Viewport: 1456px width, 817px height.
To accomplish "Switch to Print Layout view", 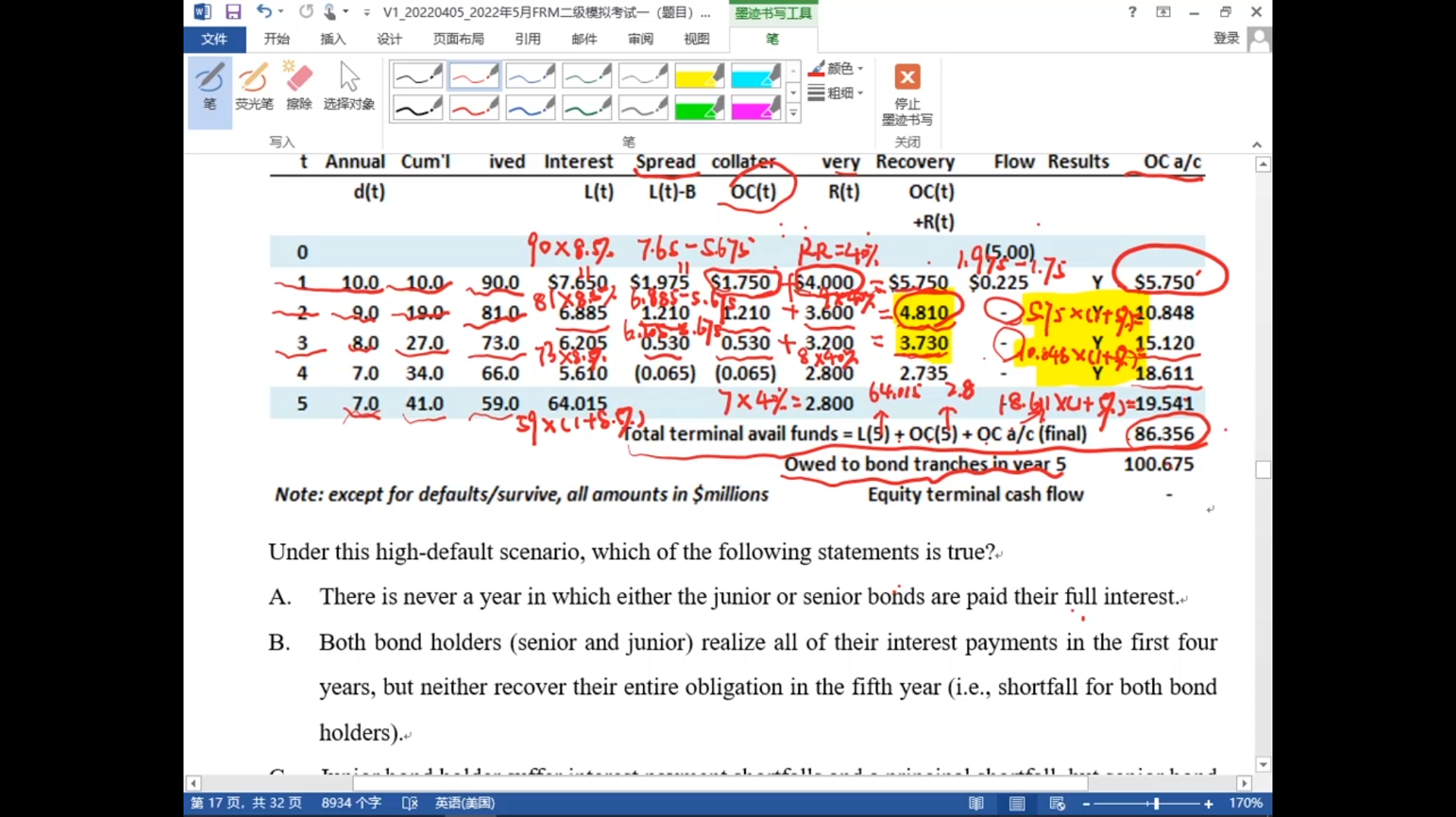I will [x=1017, y=803].
